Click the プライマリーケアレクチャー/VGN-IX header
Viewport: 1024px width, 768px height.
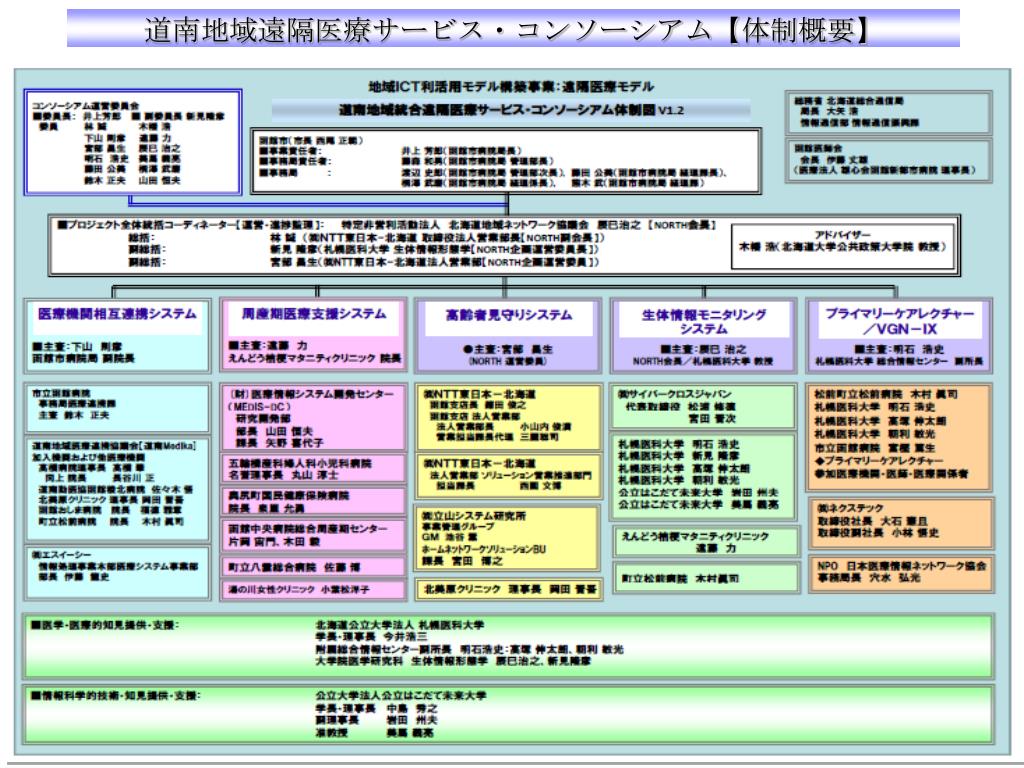tap(899, 321)
